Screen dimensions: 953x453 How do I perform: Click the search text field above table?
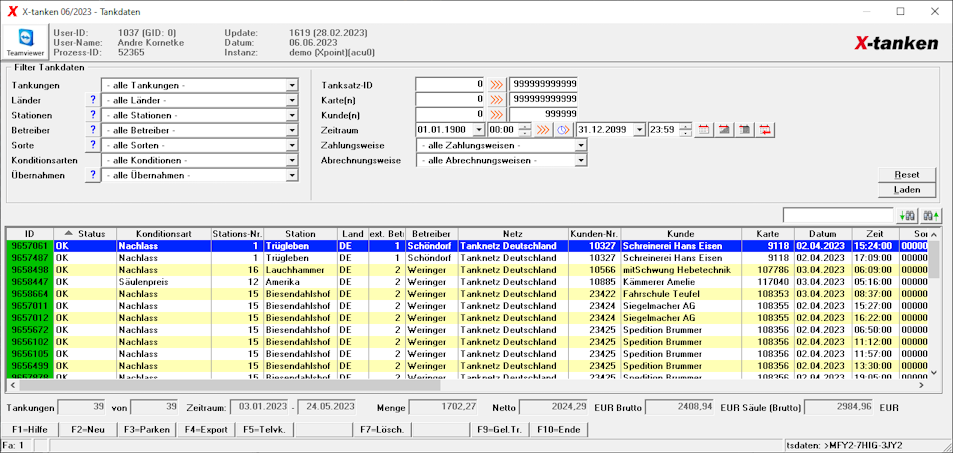(839, 215)
